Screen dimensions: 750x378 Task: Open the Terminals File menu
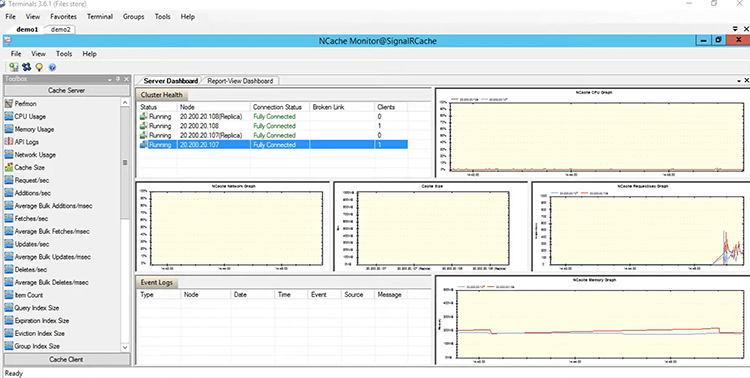11,16
